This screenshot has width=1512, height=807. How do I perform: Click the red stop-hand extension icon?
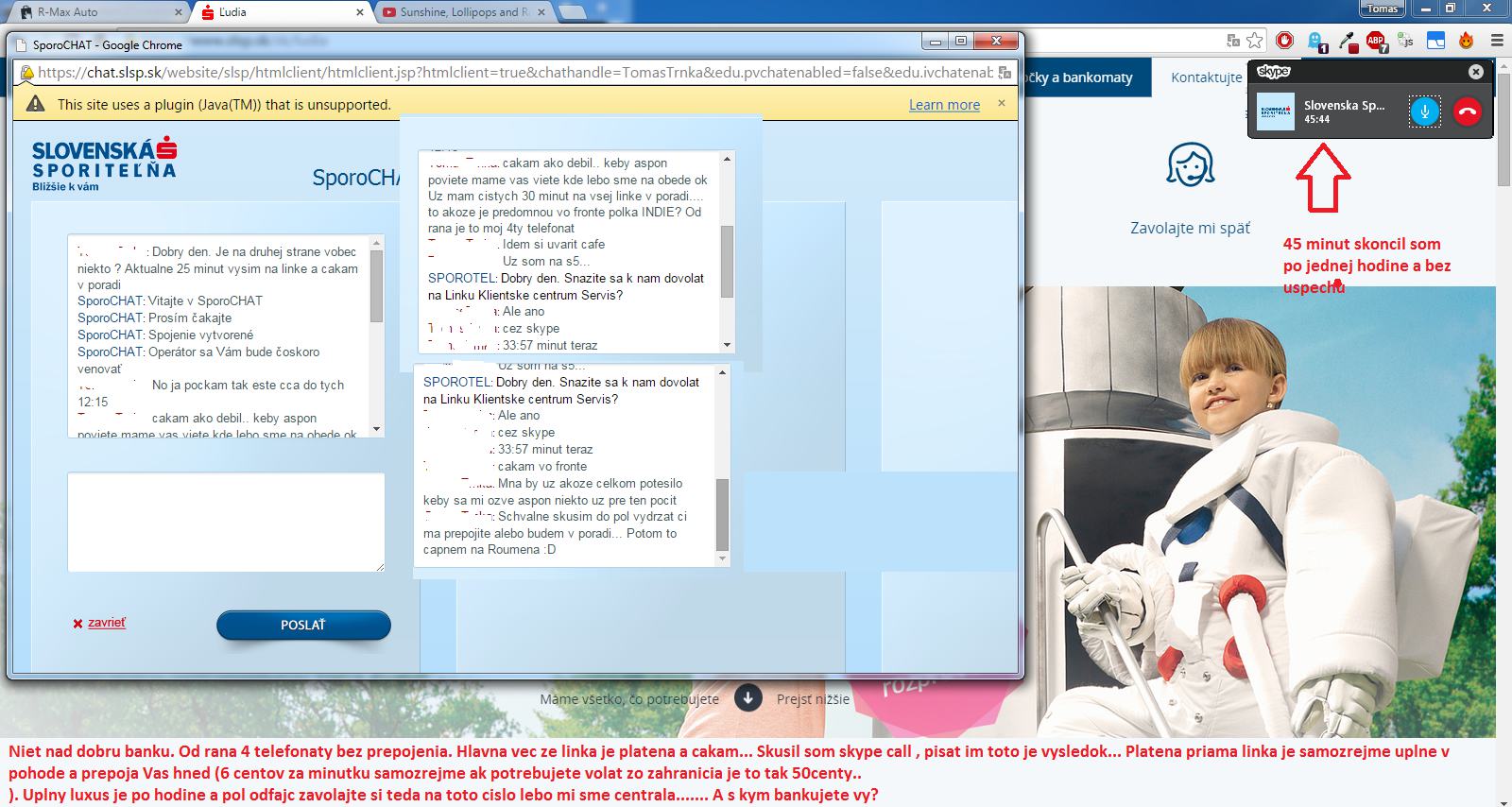(x=1284, y=41)
